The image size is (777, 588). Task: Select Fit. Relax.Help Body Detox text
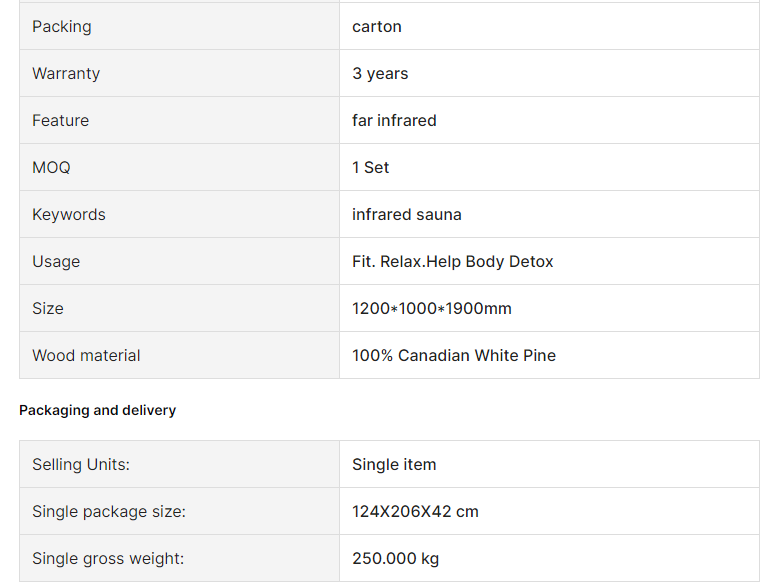point(452,262)
